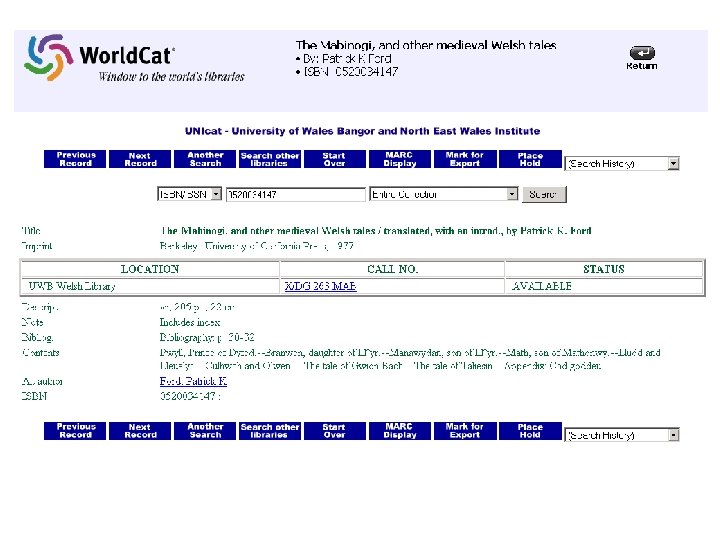The image size is (720, 540).
Task: Click Search other libraries in bottom toolbar
Action: [270, 431]
